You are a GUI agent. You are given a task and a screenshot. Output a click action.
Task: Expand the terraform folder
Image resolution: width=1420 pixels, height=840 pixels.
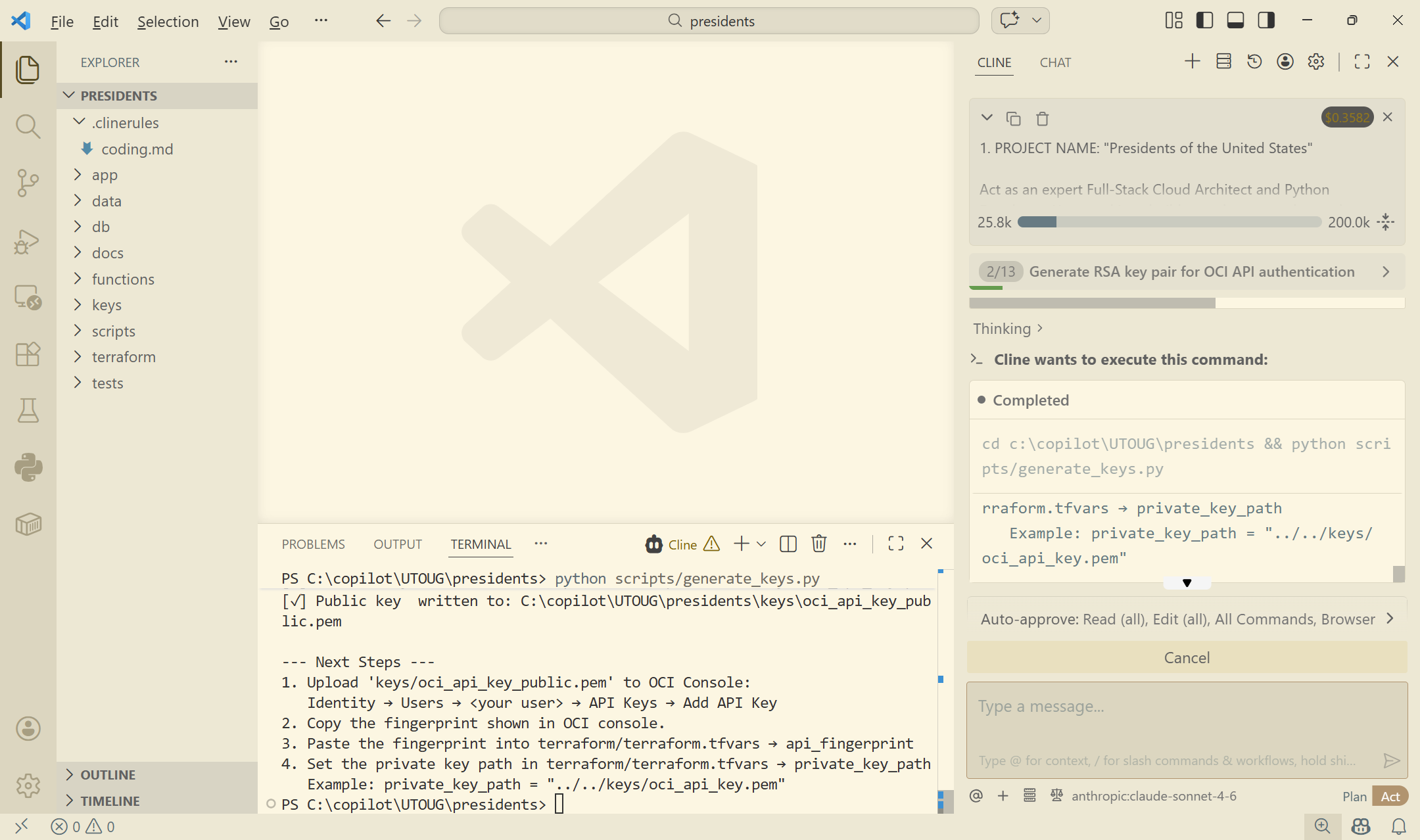124,357
